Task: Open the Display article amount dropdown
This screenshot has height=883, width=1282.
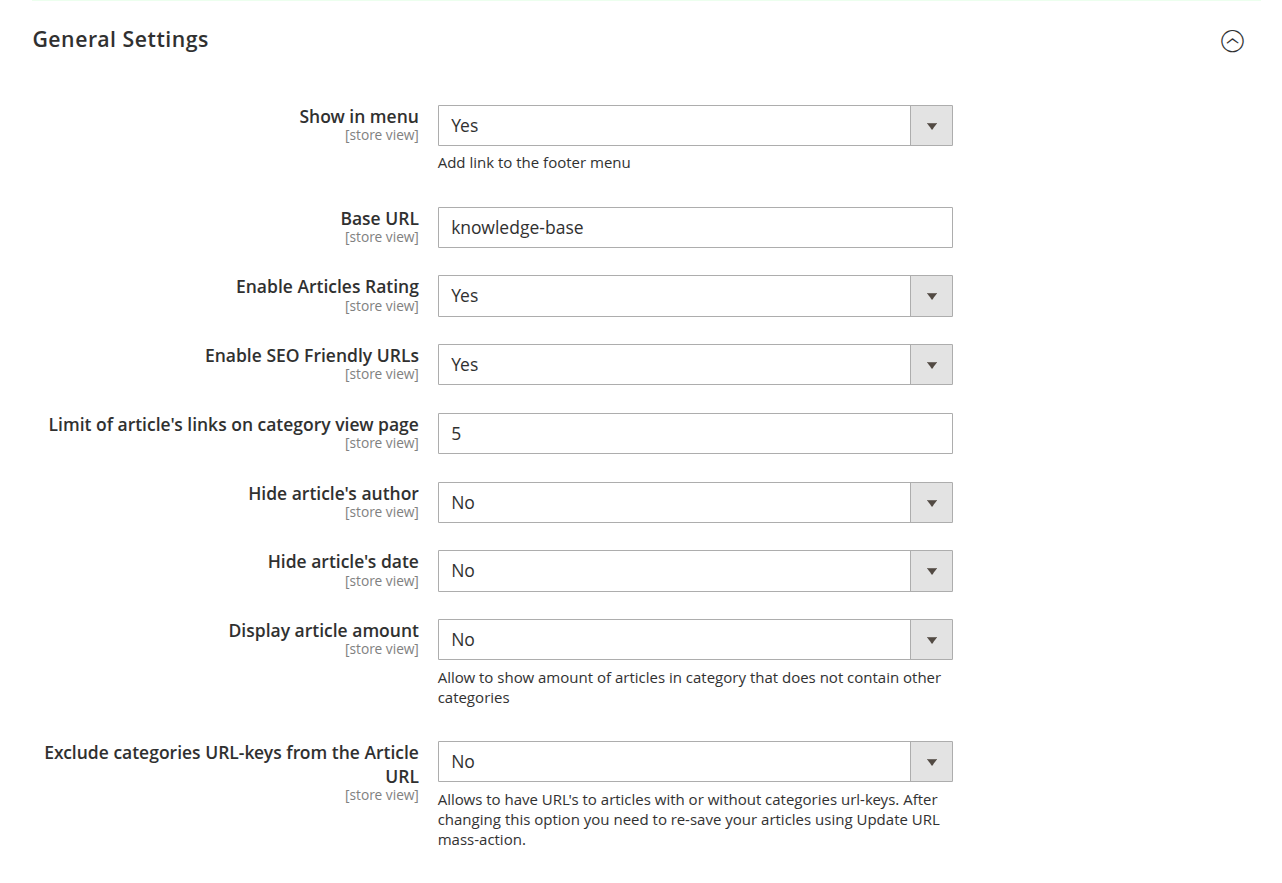Action: pyautogui.click(x=694, y=639)
